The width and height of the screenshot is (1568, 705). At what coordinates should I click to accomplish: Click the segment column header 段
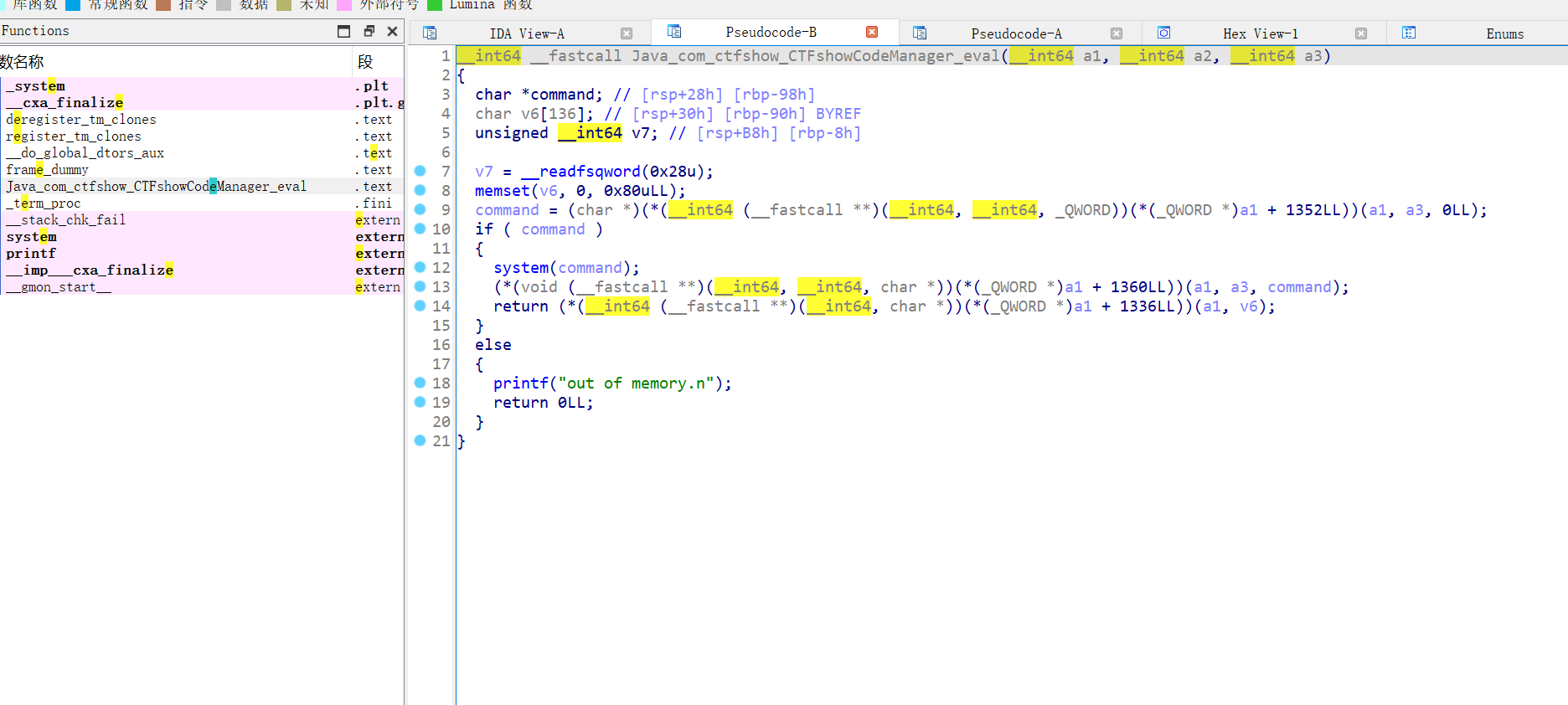pos(365,62)
